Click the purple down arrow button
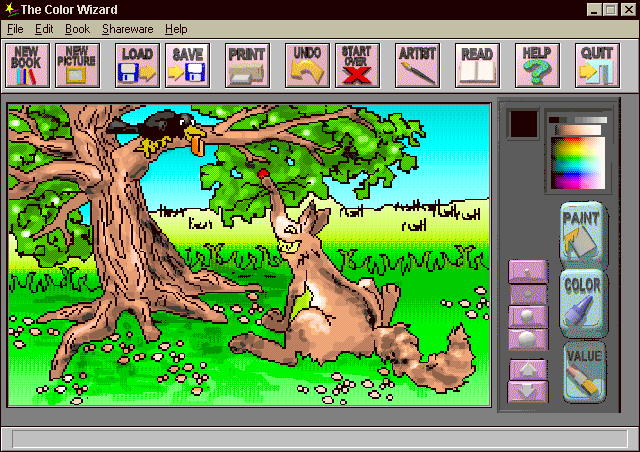 (528, 392)
